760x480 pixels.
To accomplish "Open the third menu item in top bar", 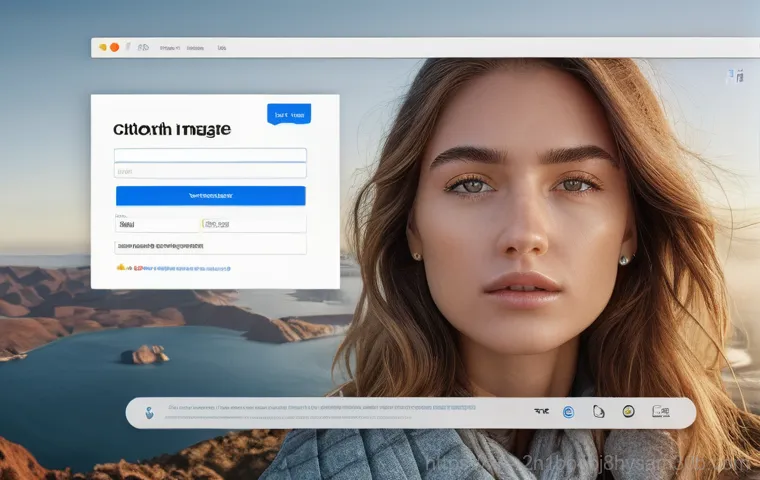I will (x=222, y=47).
